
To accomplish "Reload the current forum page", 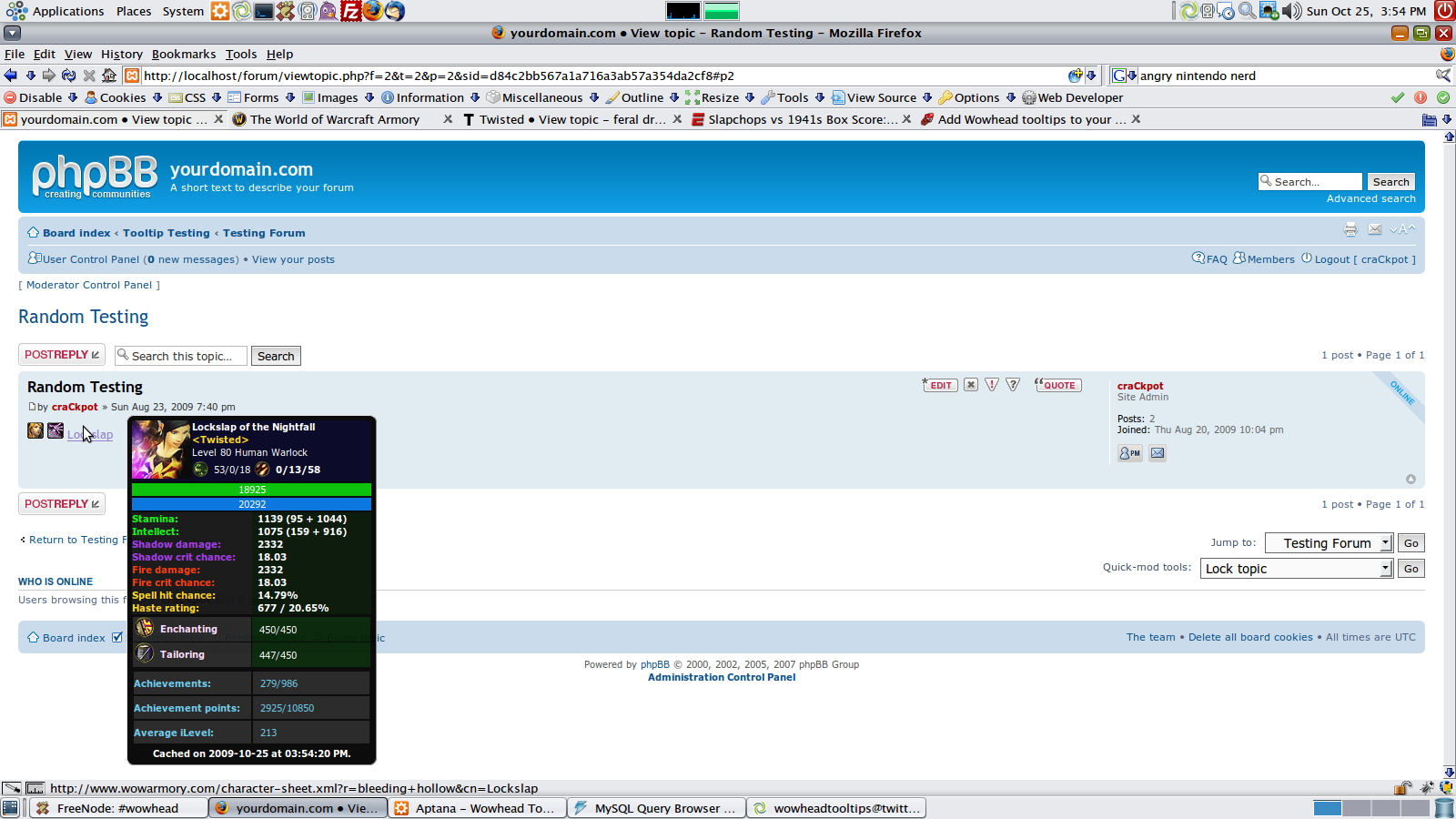I will pos(68,76).
